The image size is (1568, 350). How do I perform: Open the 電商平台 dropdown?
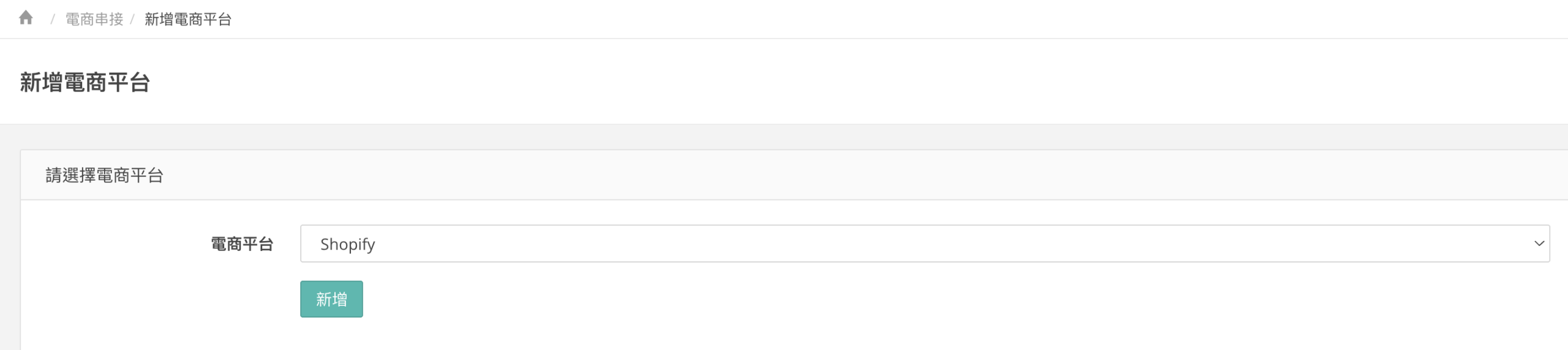coord(924,244)
